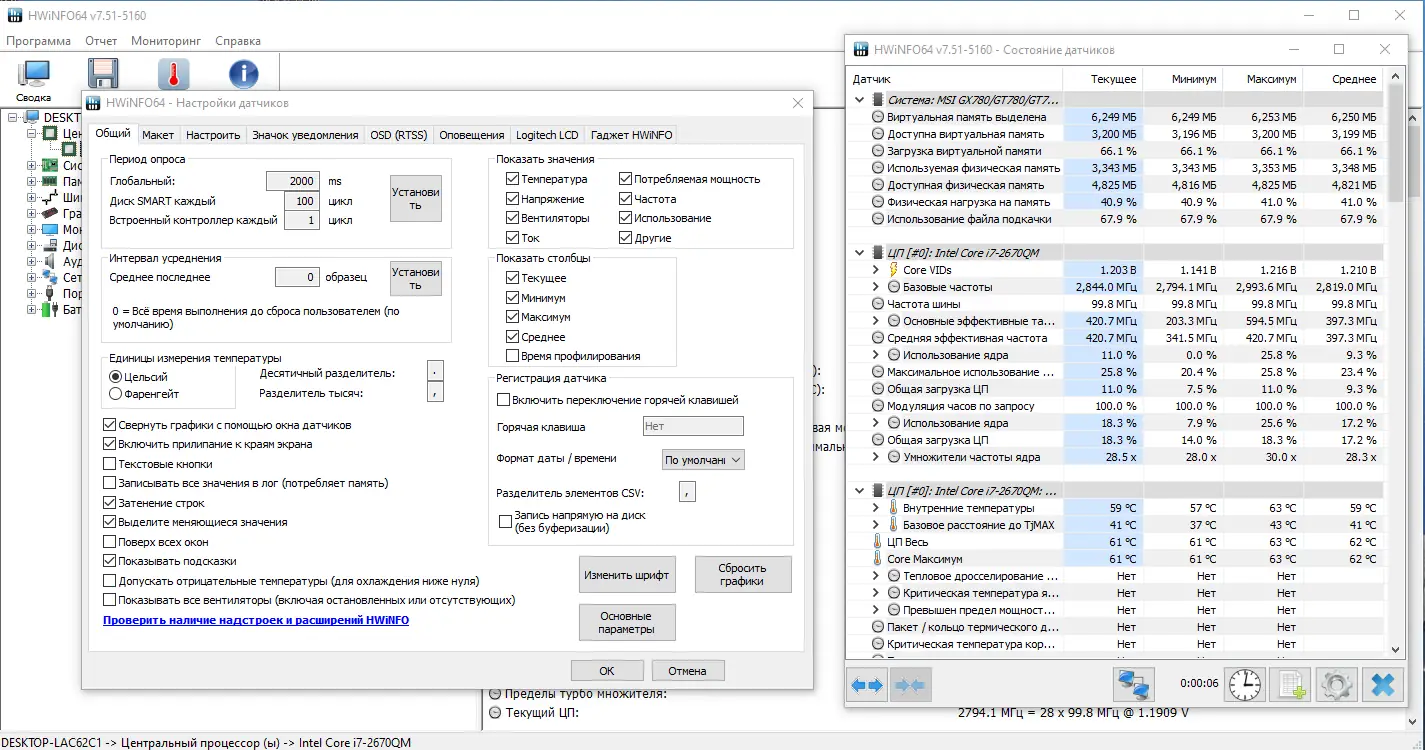This screenshot has height=750, width=1425.
Task: Click the Глобальный polling period field
Action: click(293, 181)
